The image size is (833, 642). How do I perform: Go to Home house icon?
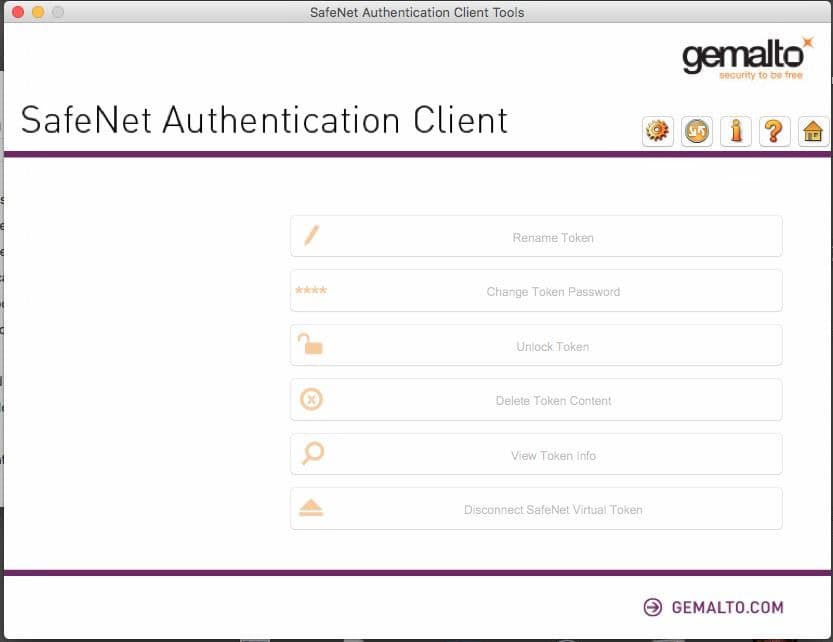pyautogui.click(x=813, y=131)
